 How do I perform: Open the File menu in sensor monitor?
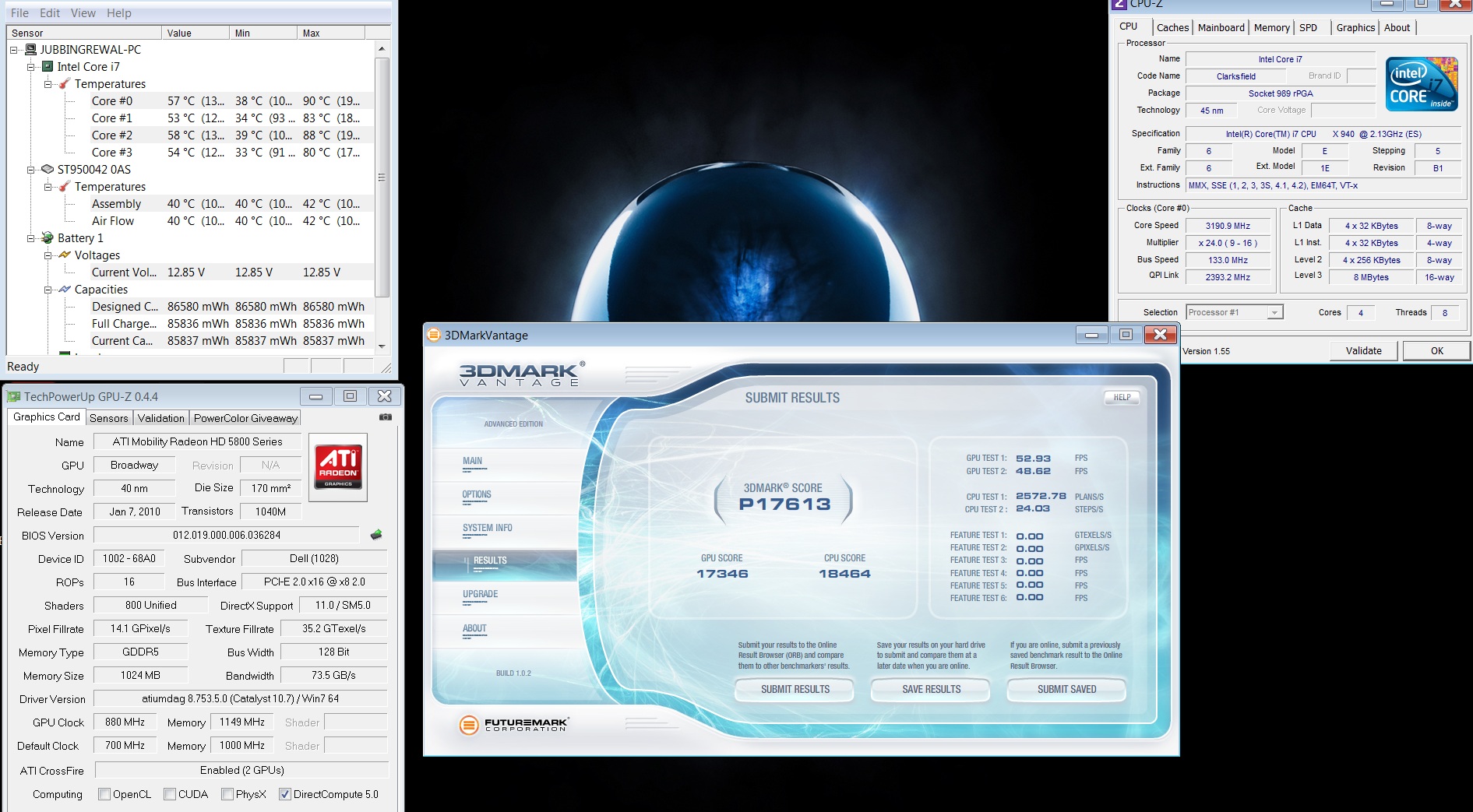click(20, 13)
